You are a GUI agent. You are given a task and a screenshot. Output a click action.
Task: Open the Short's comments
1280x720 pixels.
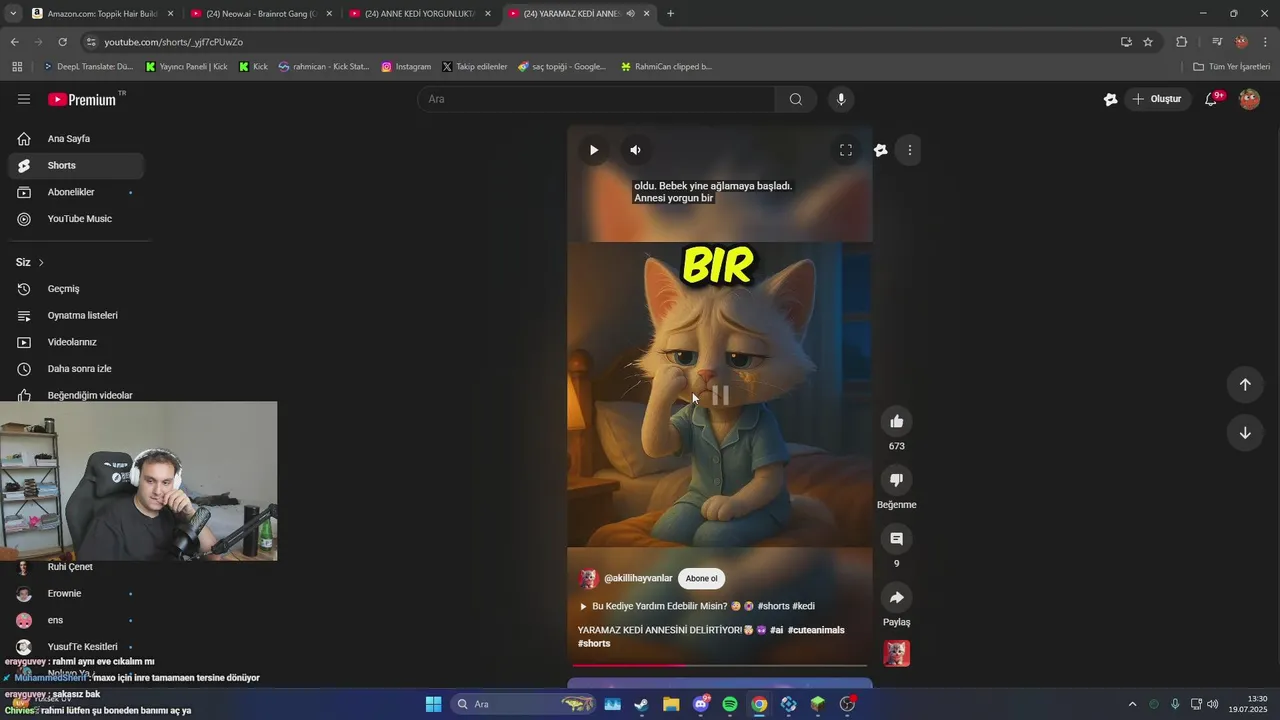(896, 539)
